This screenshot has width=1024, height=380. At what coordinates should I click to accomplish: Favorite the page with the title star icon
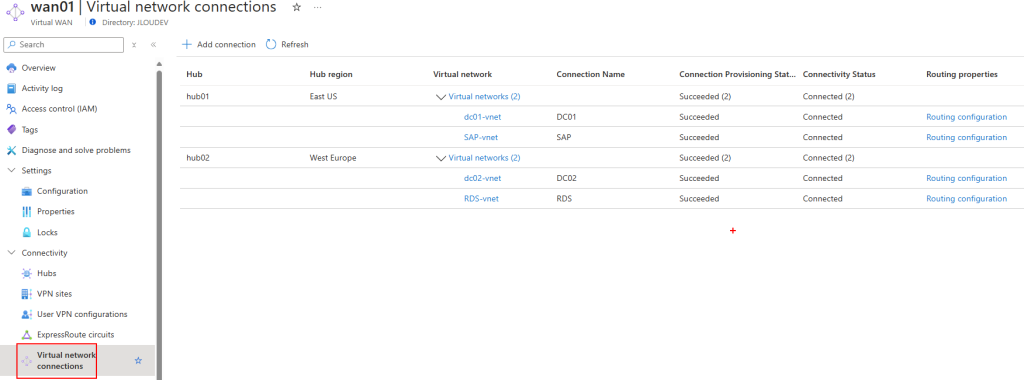click(296, 7)
